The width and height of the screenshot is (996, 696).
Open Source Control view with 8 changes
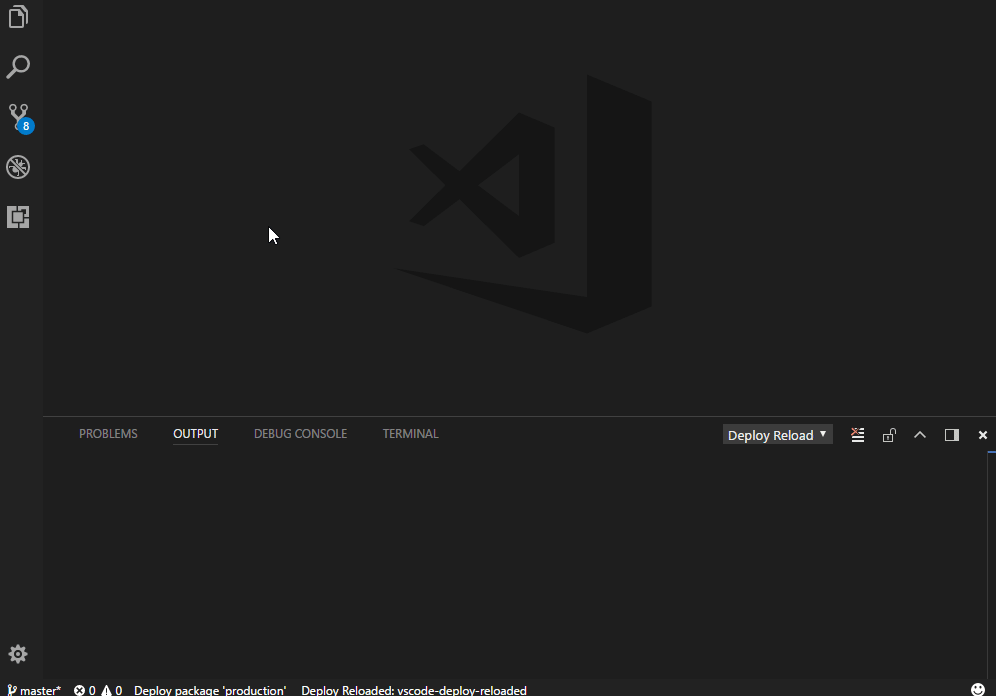pos(20,117)
